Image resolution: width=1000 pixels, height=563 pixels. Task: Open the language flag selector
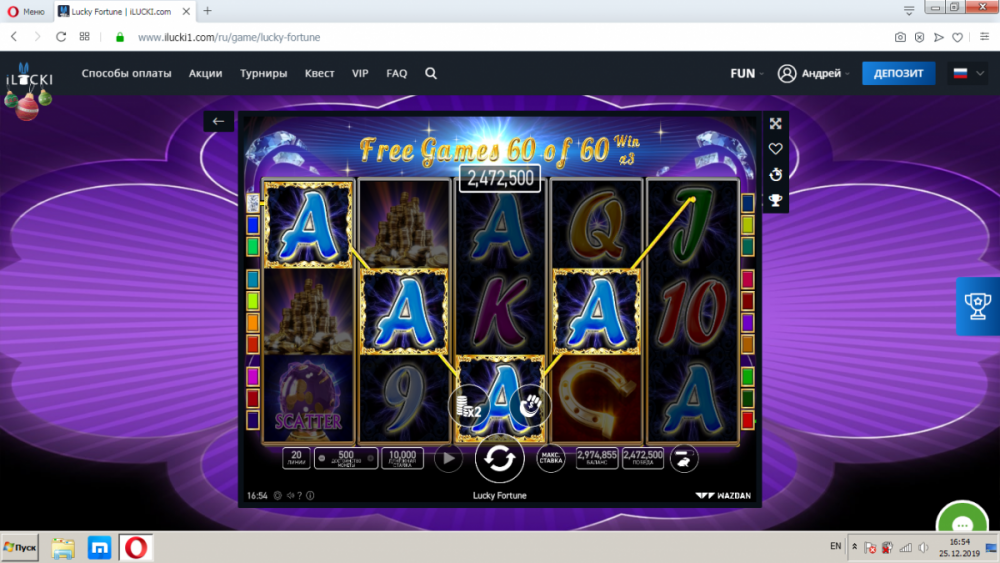(968, 73)
